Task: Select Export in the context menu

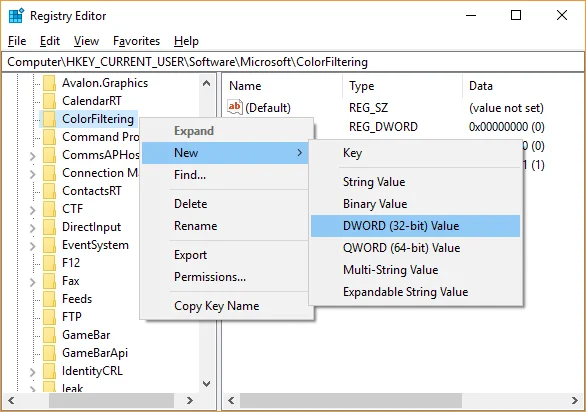Action: (225, 255)
